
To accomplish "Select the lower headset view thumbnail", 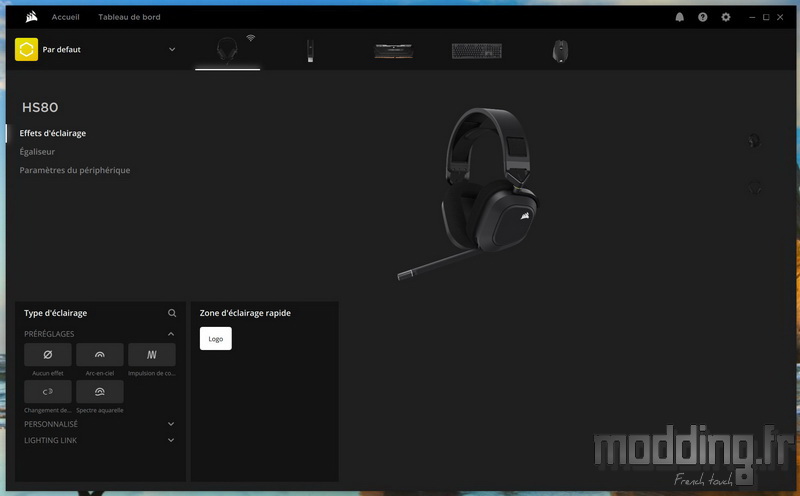I will (754, 188).
